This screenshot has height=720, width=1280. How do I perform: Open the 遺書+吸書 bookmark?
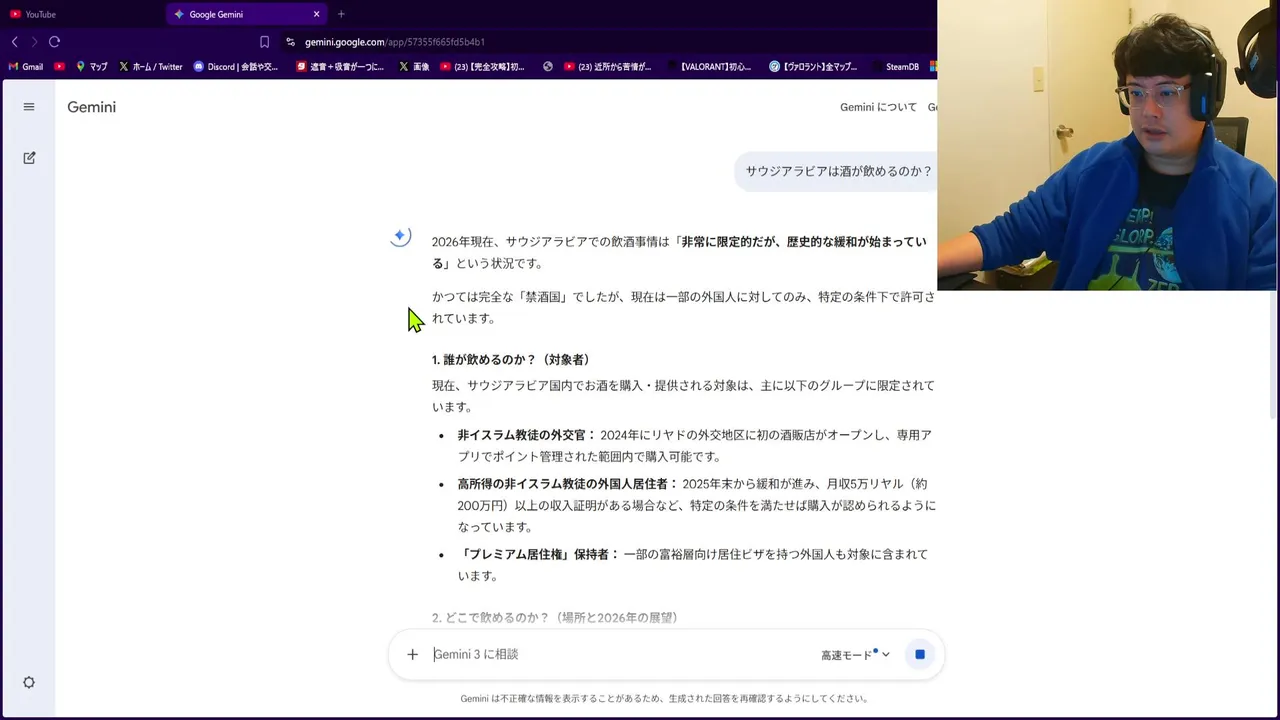[340, 67]
